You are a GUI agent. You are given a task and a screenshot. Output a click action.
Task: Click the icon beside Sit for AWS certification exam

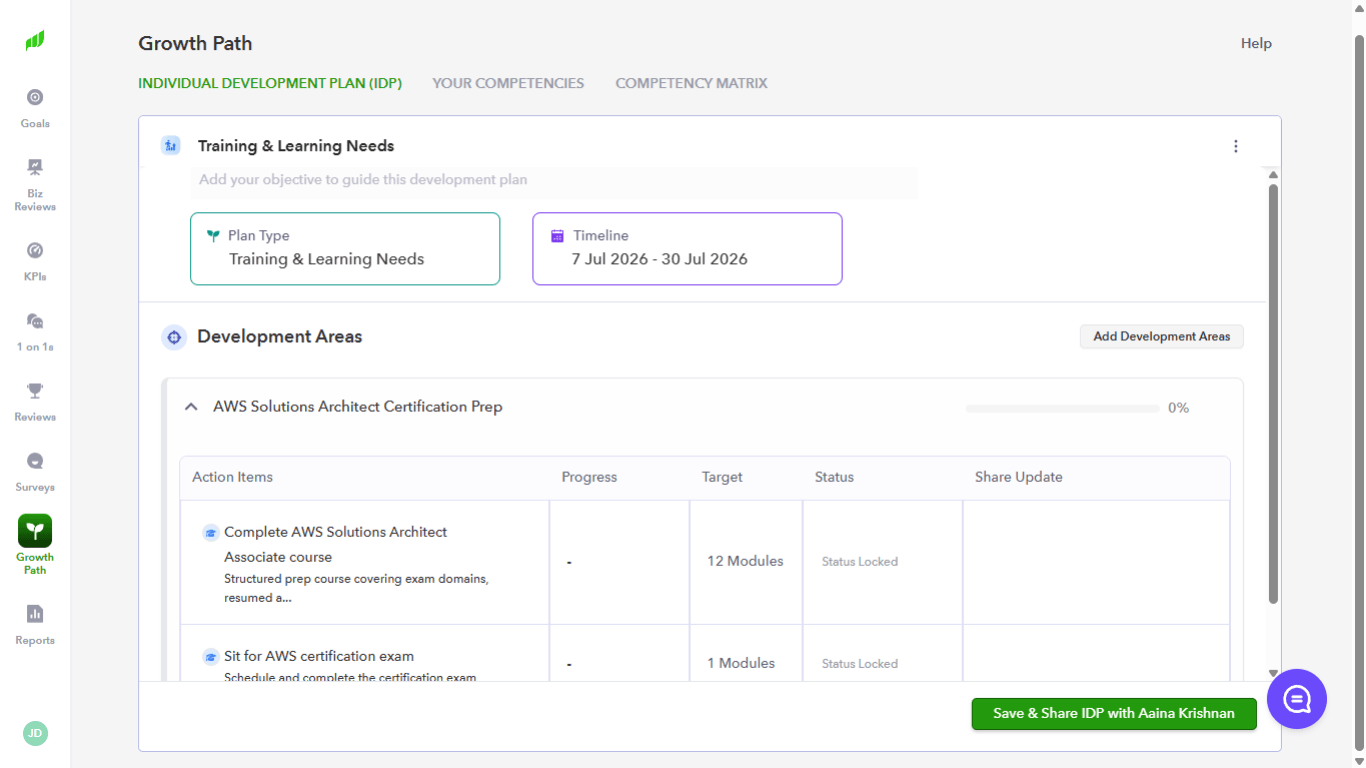(x=210, y=657)
